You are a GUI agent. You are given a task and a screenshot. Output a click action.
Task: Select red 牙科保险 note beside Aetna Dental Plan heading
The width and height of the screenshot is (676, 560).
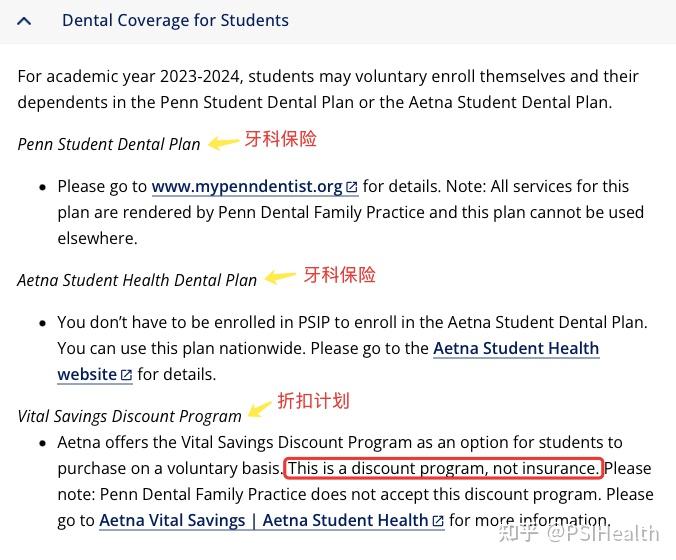coord(340,274)
